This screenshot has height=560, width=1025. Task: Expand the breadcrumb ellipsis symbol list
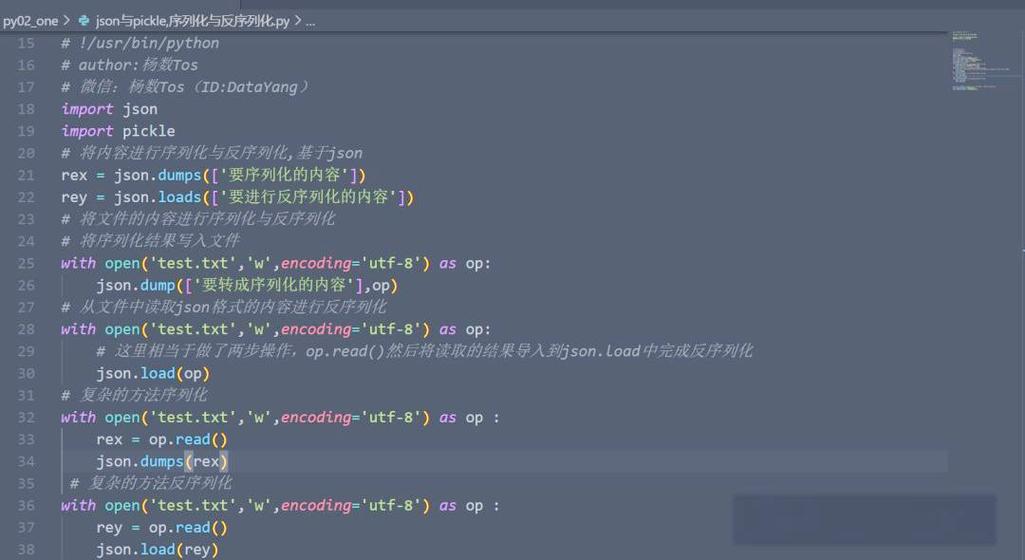310,22
